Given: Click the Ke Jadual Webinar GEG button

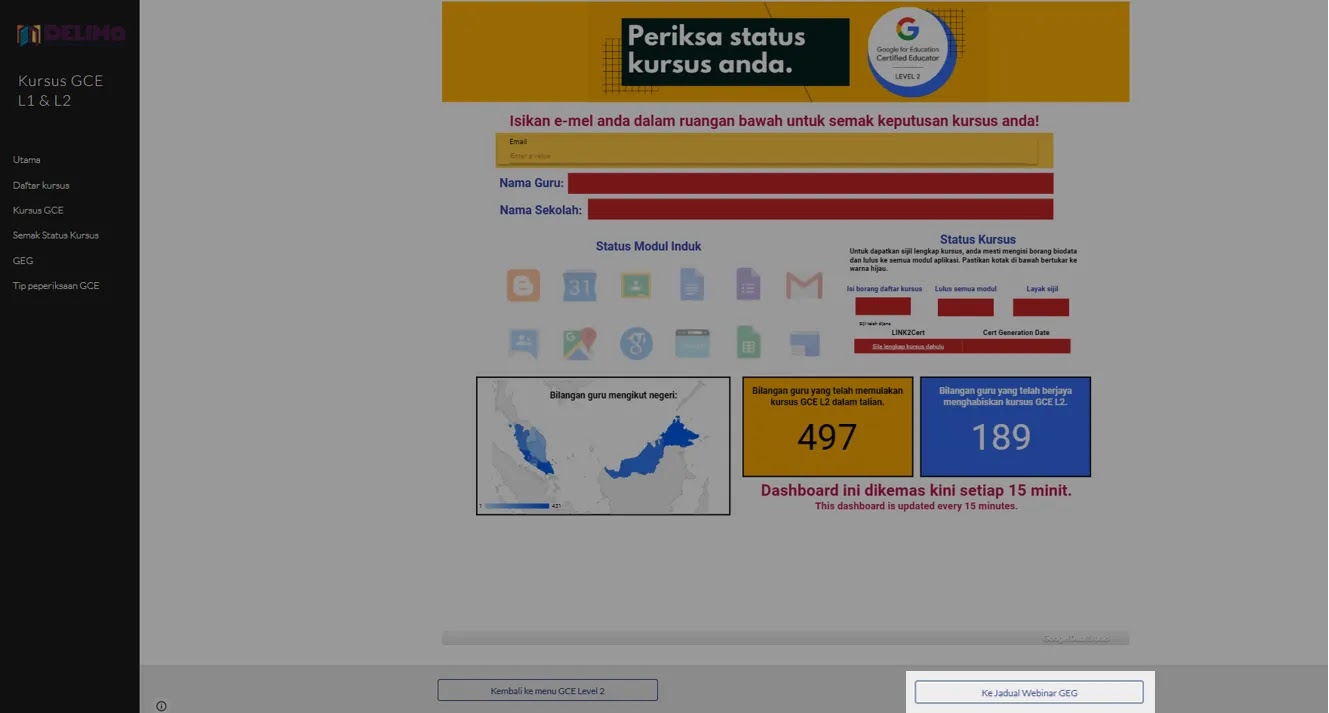Looking at the screenshot, I should (x=1029, y=692).
